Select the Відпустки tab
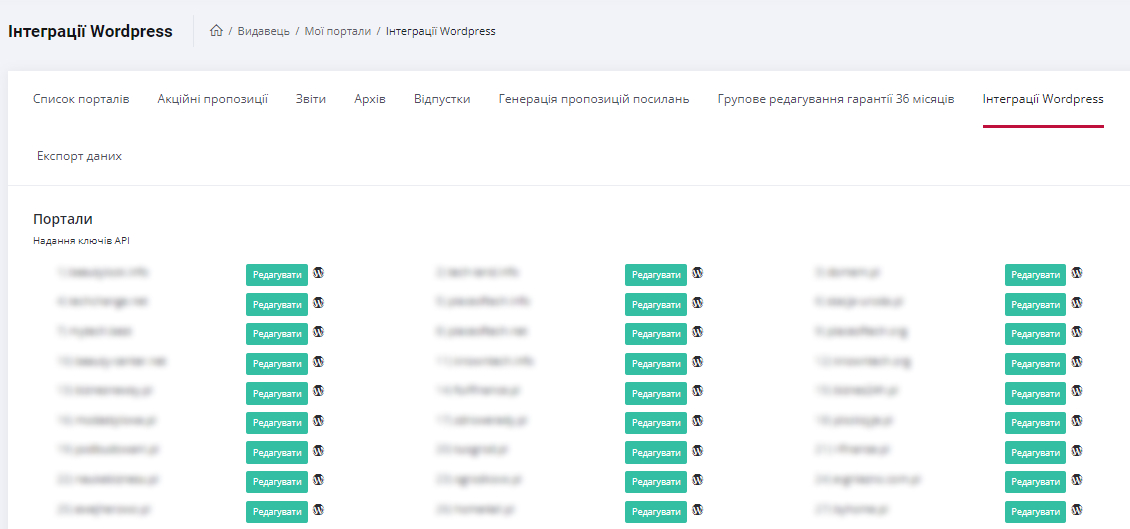The width and height of the screenshot is (1130, 529). click(442, 99)
